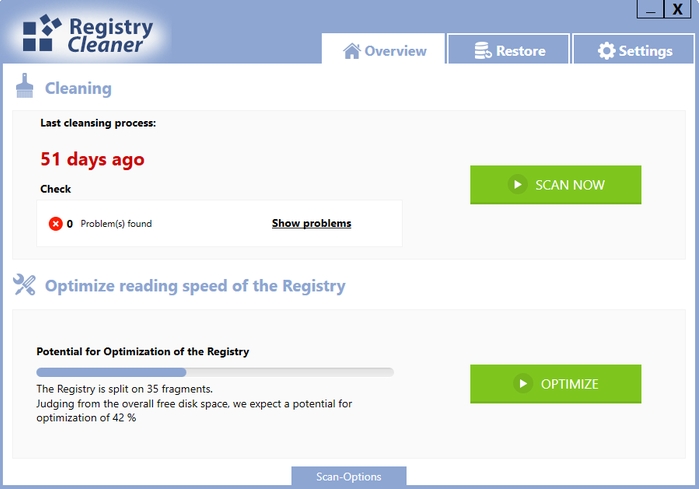Click the gear icon on Settings tab

(x=606, y=51)
